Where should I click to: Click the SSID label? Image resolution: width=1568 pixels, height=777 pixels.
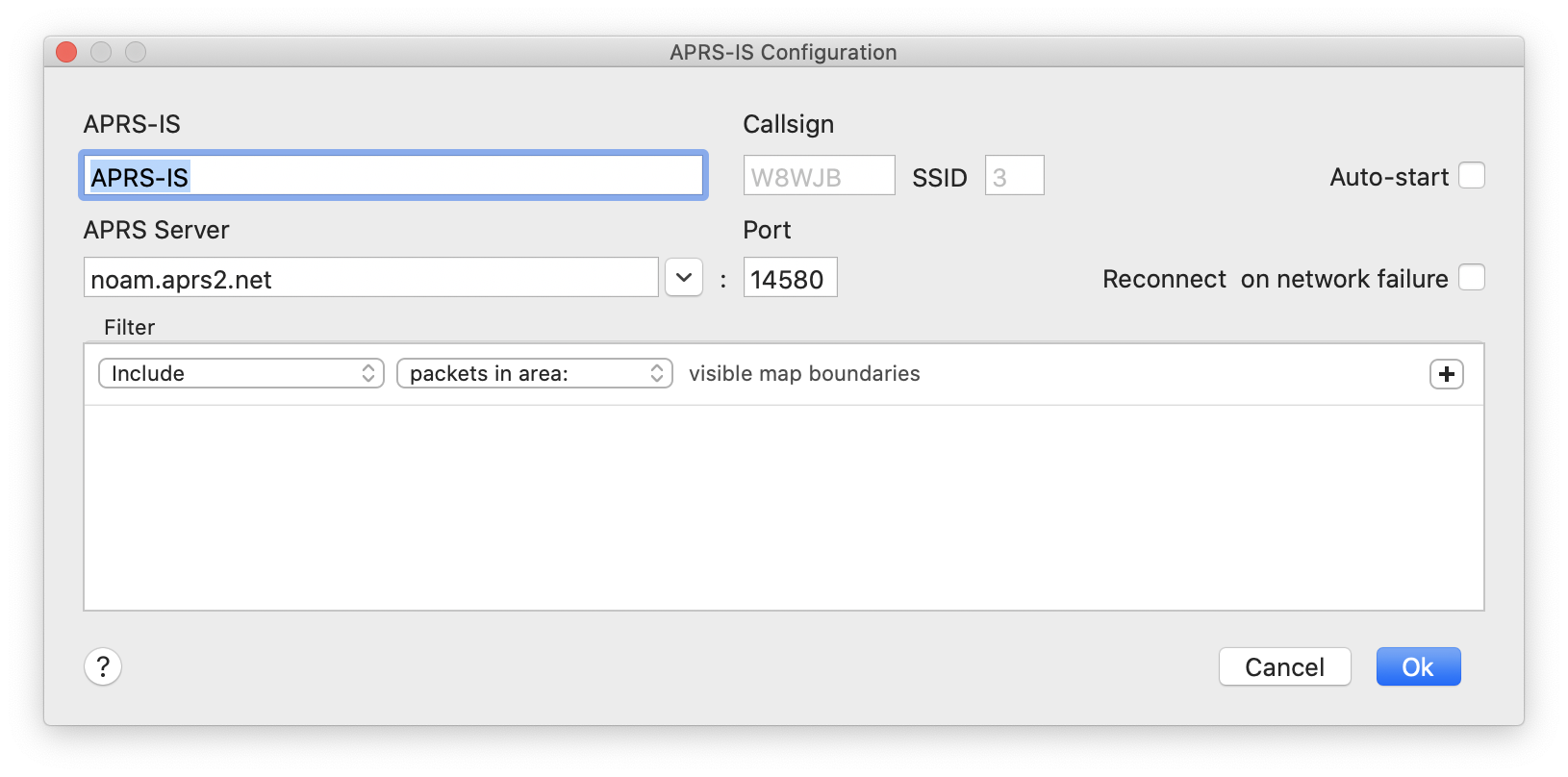click(x=940, y=178)
